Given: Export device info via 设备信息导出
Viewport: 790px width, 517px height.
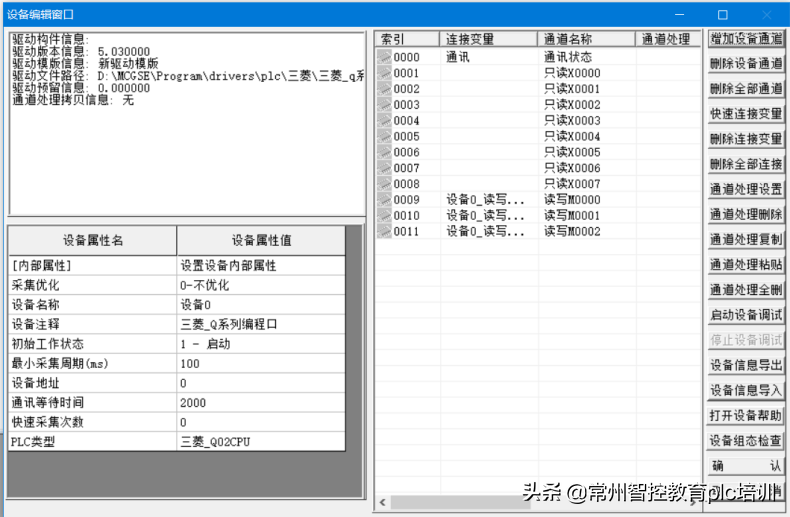Looking at the screenshot, I should click(746, 365).
